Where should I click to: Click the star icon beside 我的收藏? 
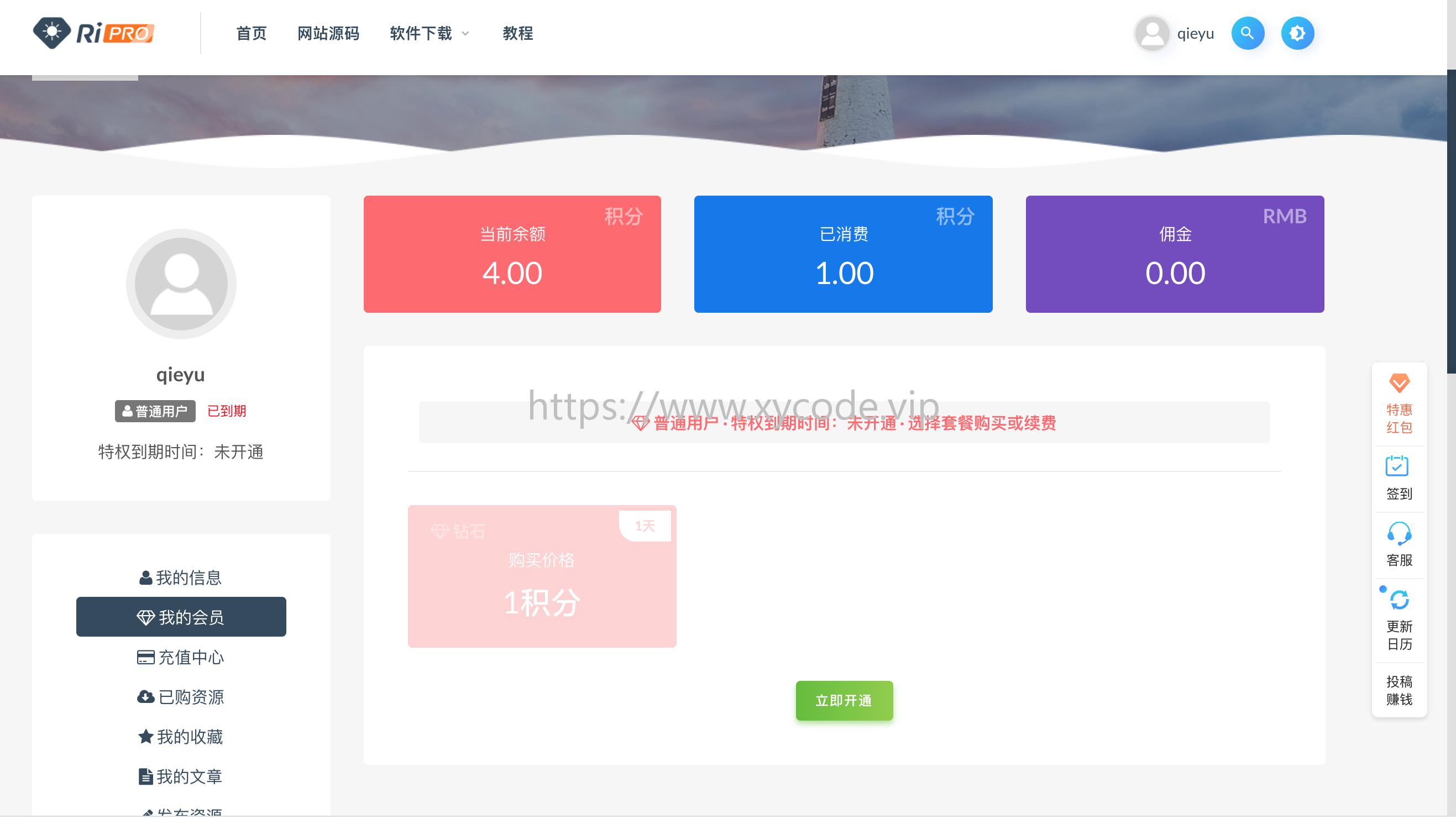pos(146,737)
